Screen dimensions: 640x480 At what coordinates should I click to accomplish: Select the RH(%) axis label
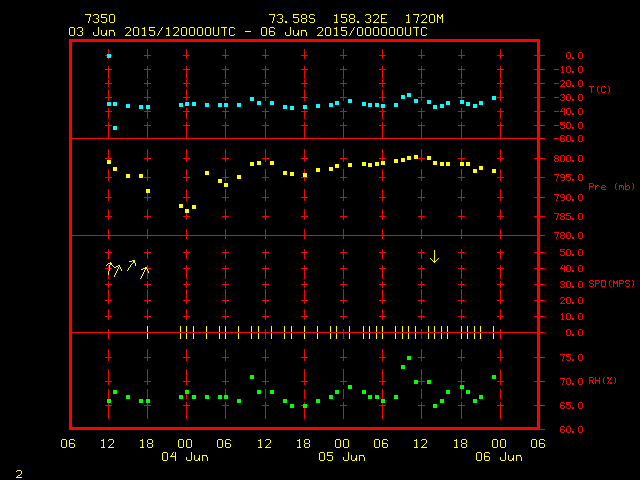click(599, 381)
